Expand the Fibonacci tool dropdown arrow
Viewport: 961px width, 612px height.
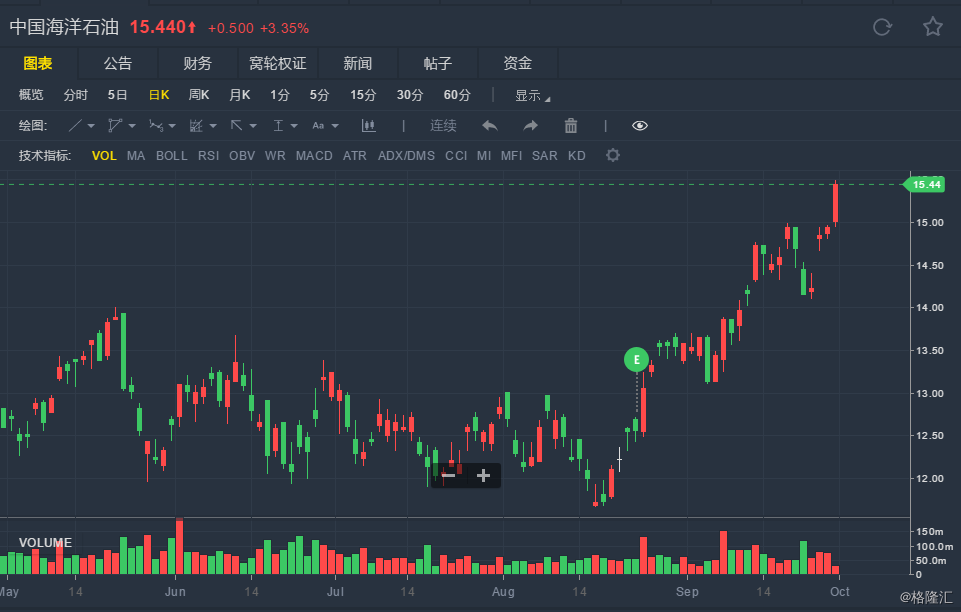coord(213,126)
